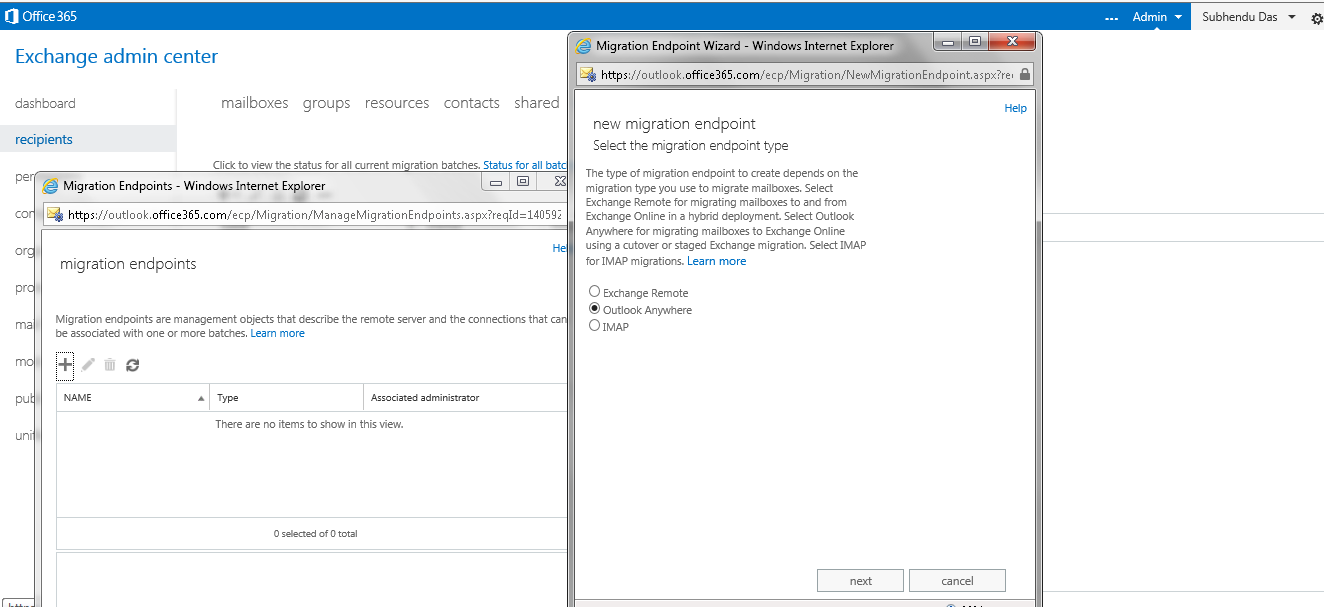Viewport: 1324px width, 607px height.
Task: Select the Outlook Anywhere radio button
Action: (594, 309)
